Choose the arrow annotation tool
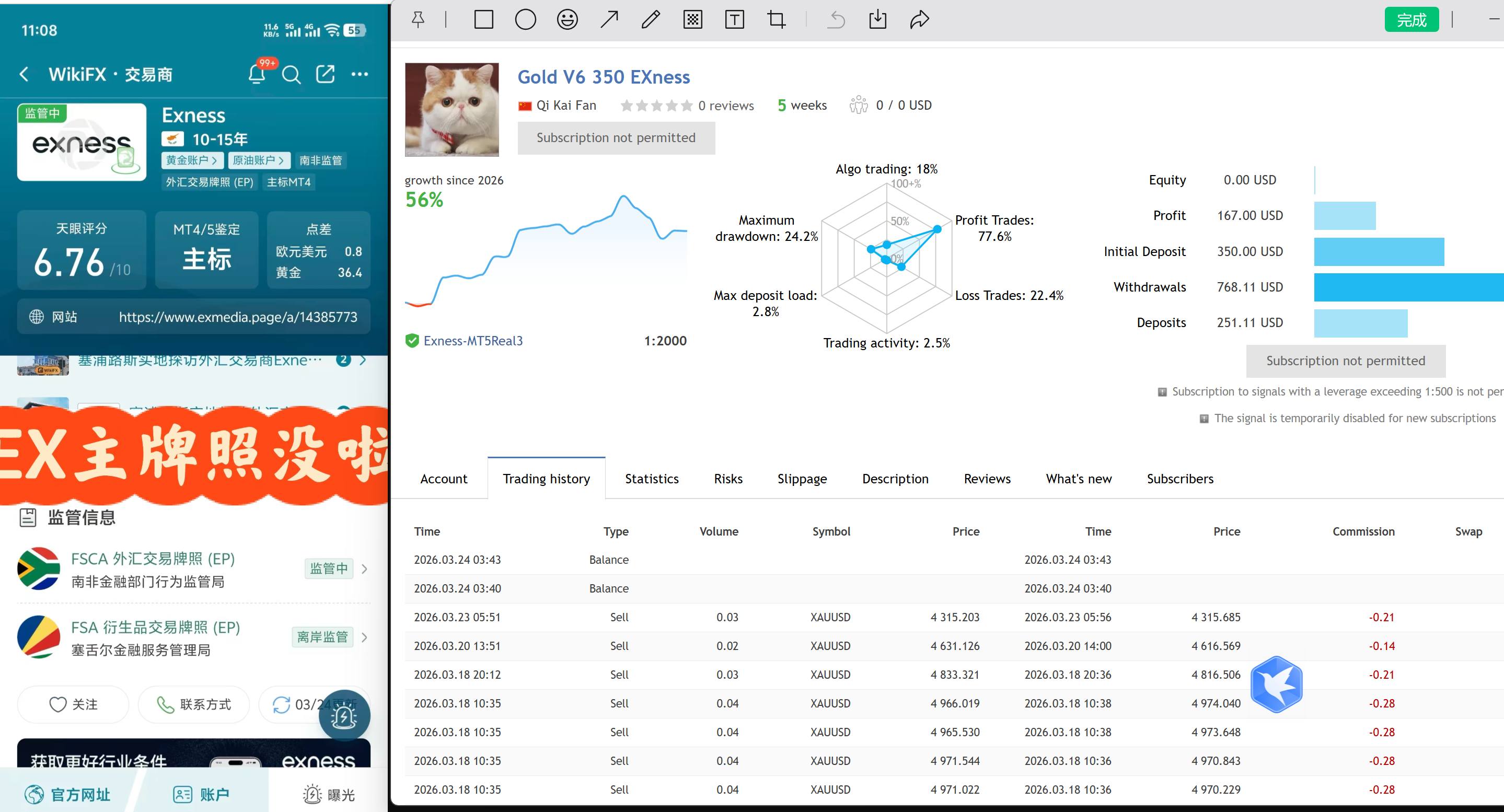This screenshot has width=1504, height=812. 609,20
